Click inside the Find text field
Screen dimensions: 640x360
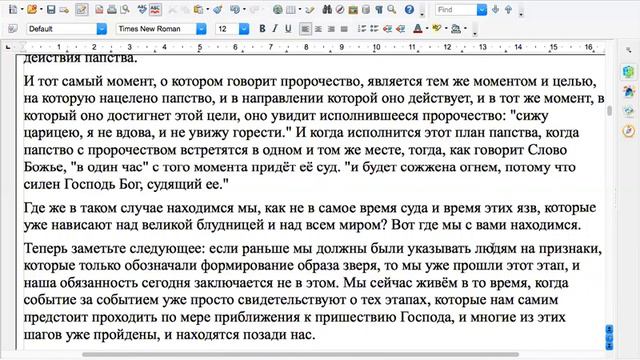tap(456, 9)
